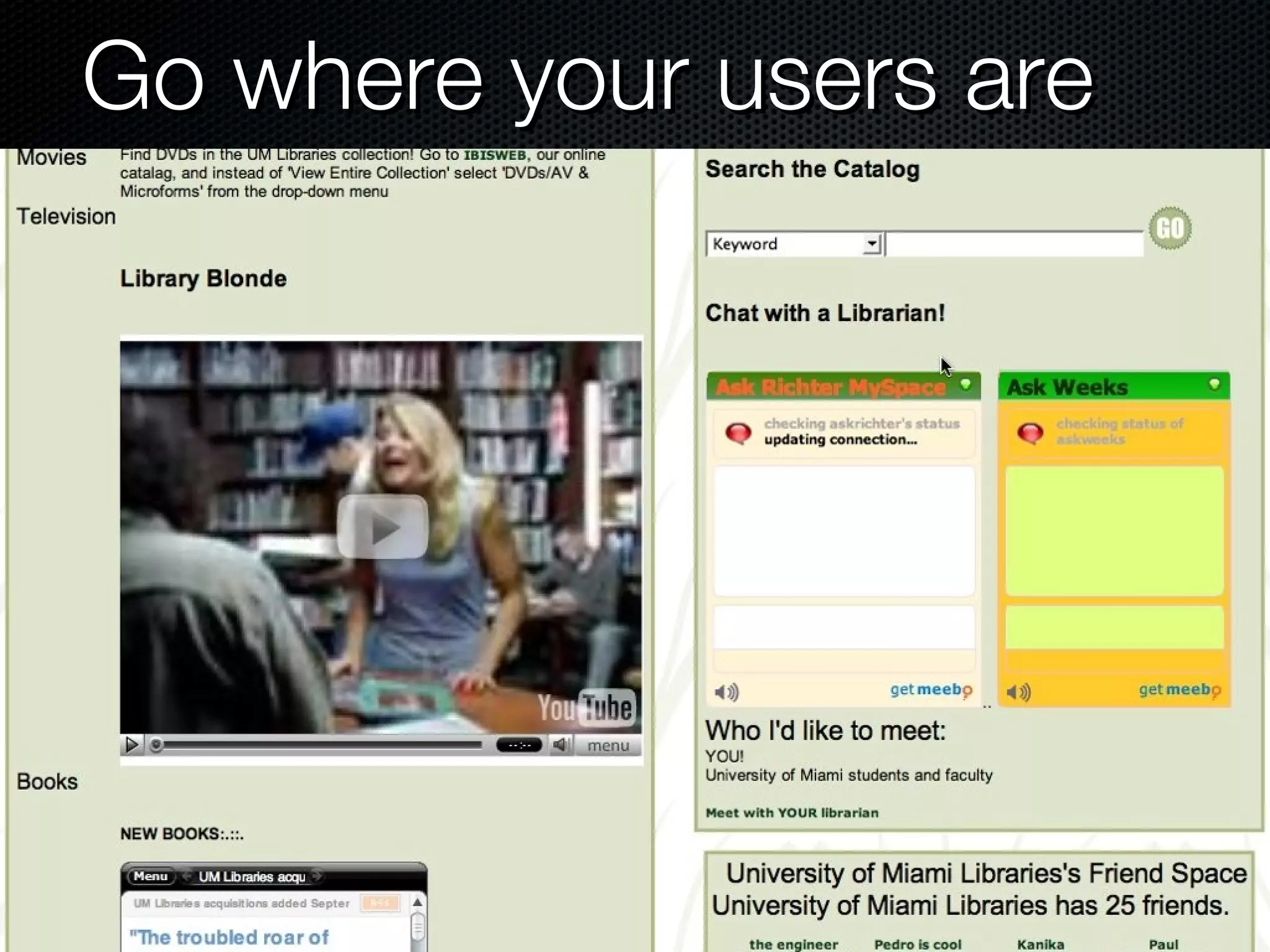Click the askrichter red chat bubble icon
The width and height of the screenshot is (1270, 952).
click(x=738, y=433)
